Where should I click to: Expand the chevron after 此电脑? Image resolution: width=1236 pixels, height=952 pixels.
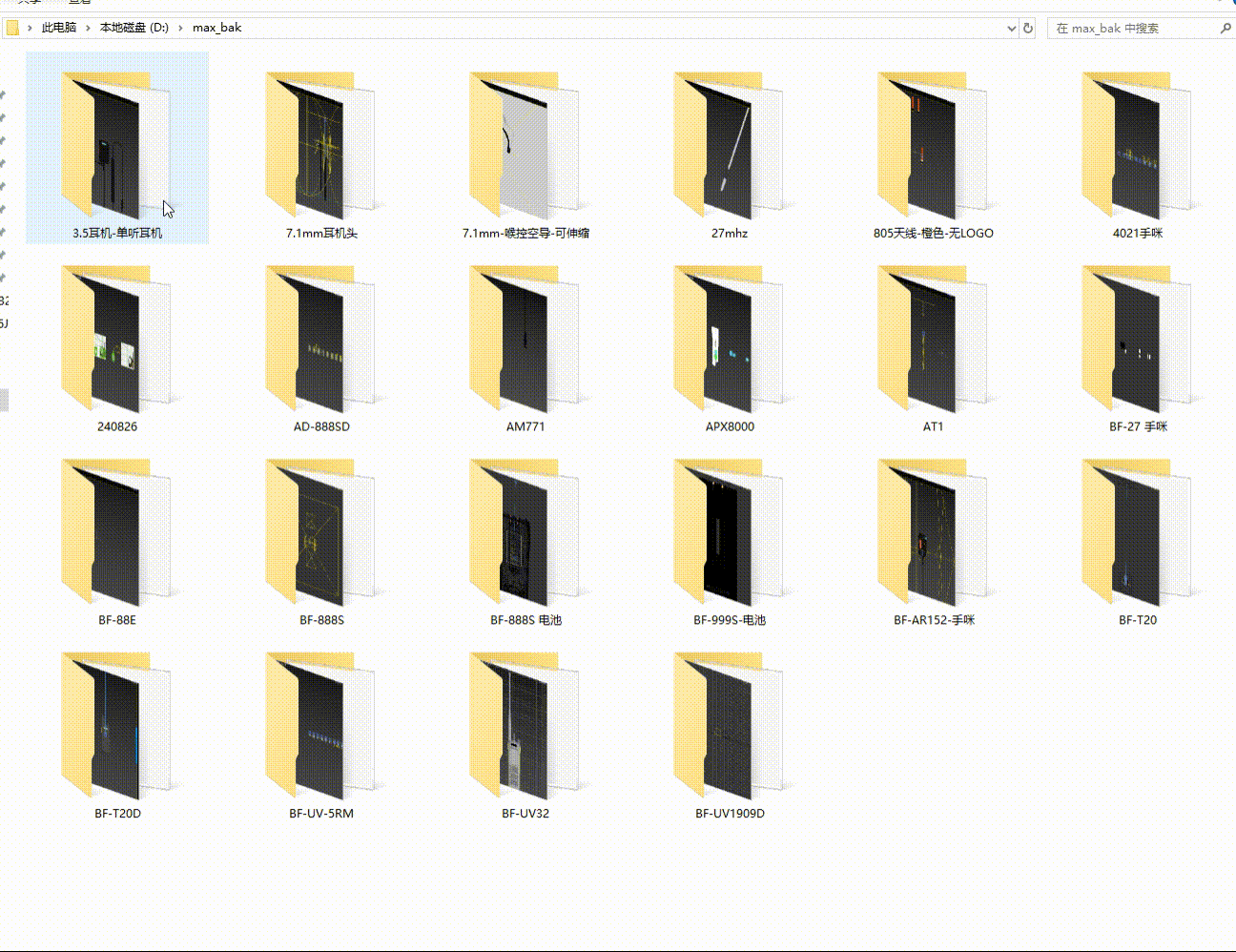coord(88,28)
